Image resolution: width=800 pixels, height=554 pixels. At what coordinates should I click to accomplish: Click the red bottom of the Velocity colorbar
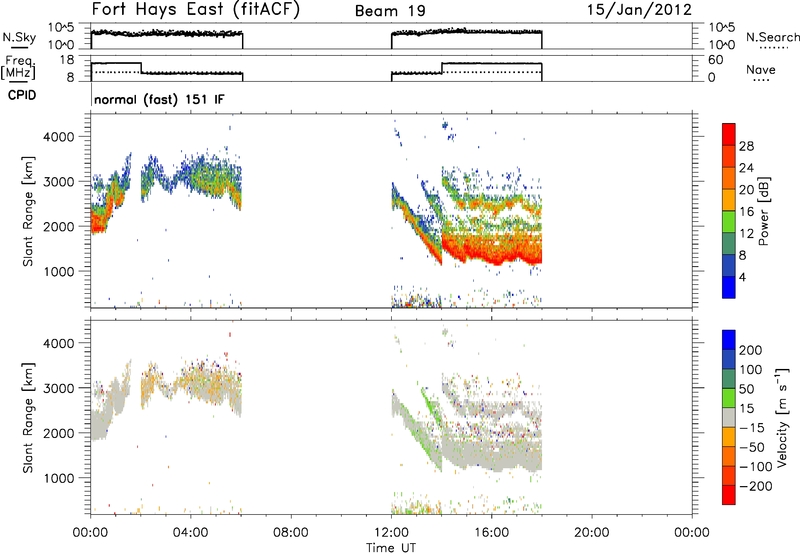(x=729, y=495)
